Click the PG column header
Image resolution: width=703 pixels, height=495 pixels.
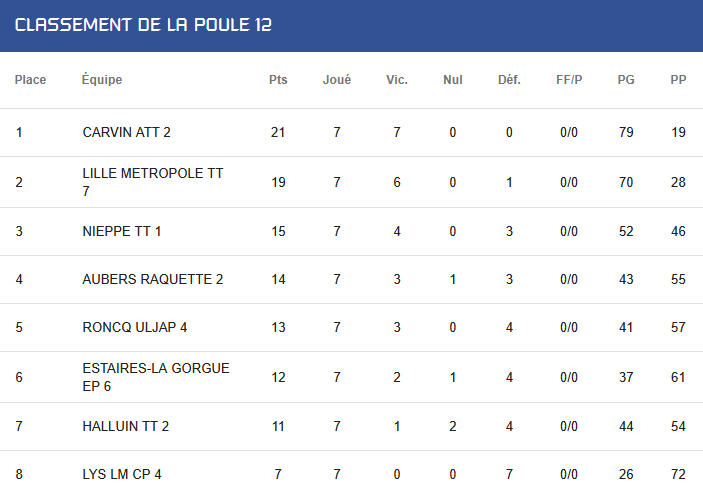[x=626, y=80]
